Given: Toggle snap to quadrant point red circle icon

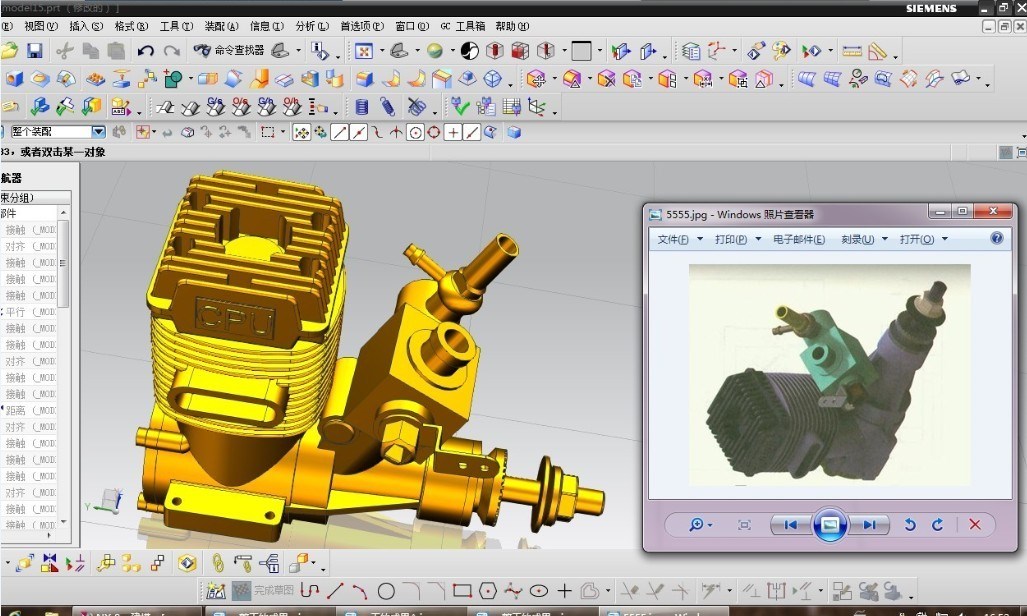Looking at the screenshot, I should [x=433, y=132].
